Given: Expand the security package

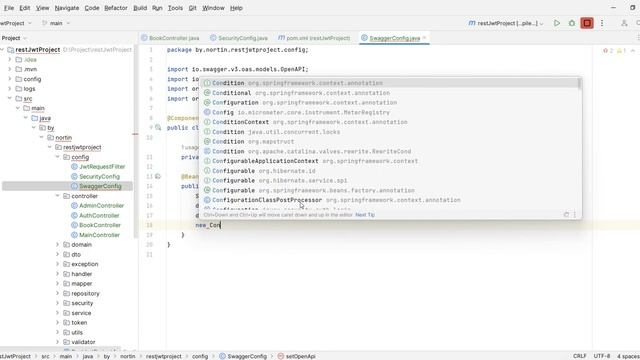Looking at the screenshot, I should click(58, 303).
